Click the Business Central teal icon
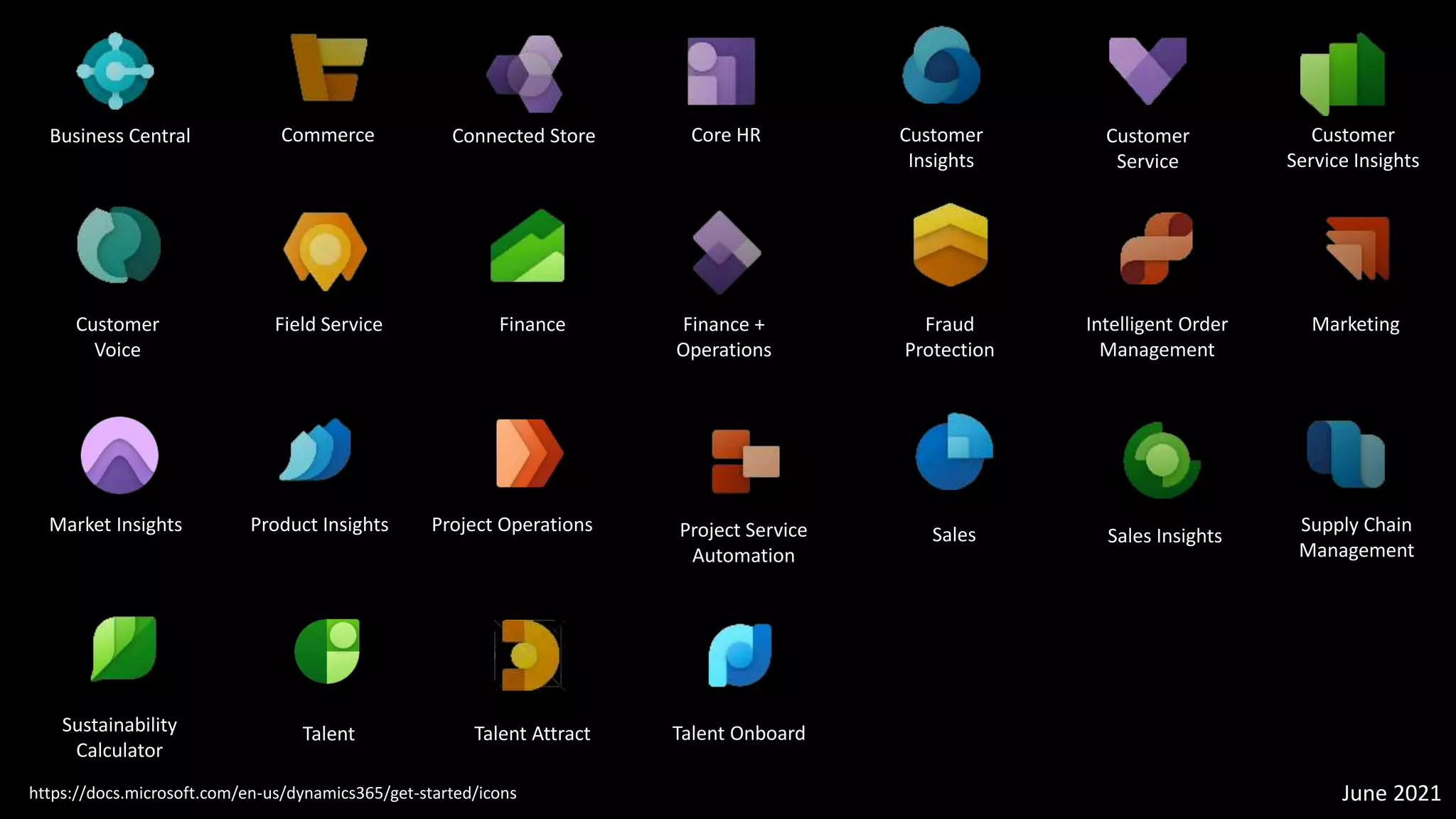Screen dimensions: 1456x819 click(115, 71)
